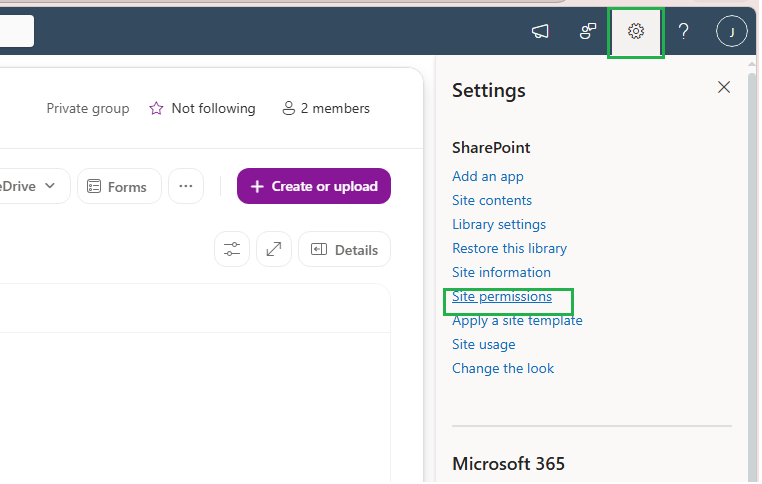The width and height of the screenshot is (762, 484).
Task: Click the Create or upload button
Action: point(315,187)
